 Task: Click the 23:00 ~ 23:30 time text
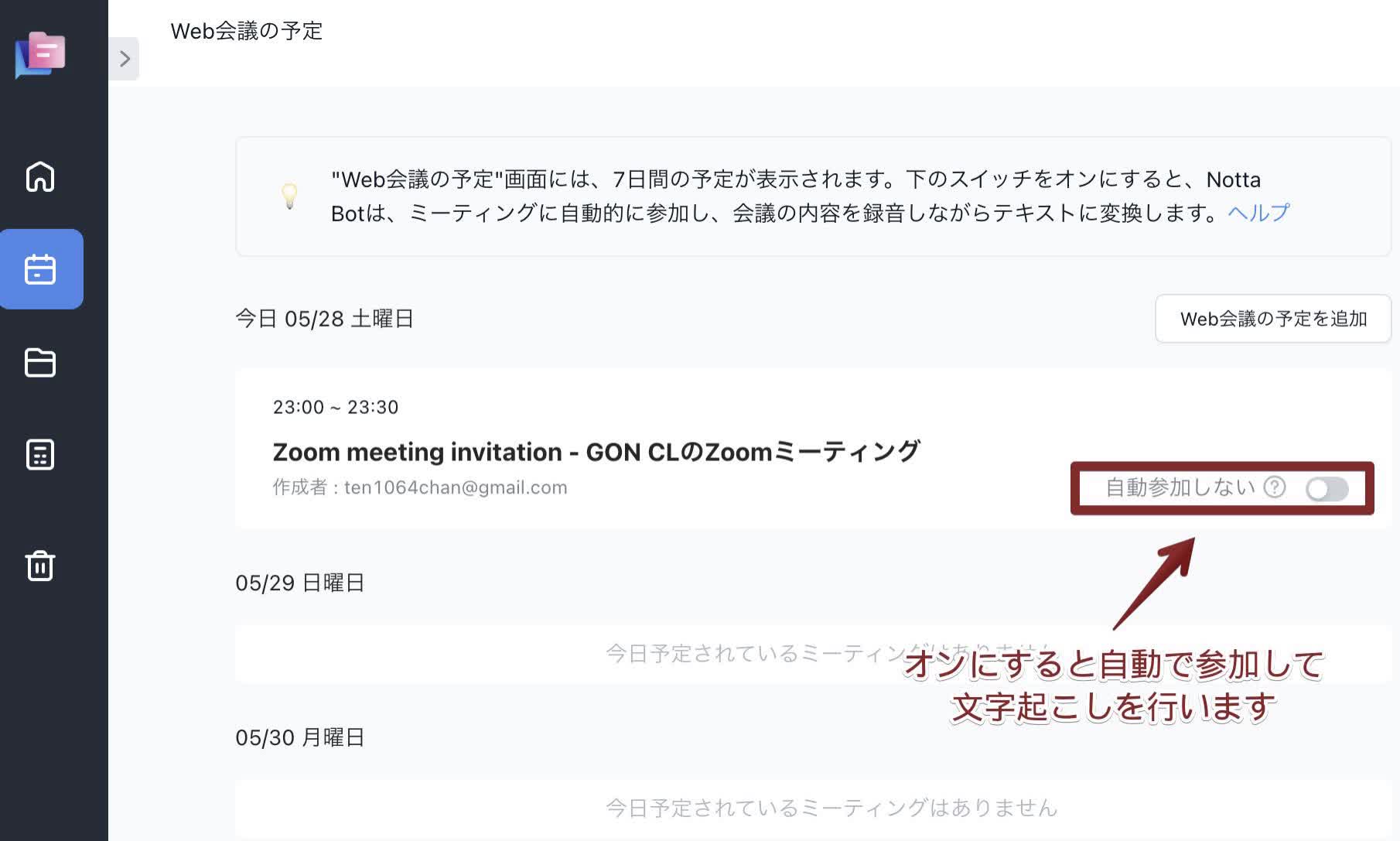(x=336, y=407)
